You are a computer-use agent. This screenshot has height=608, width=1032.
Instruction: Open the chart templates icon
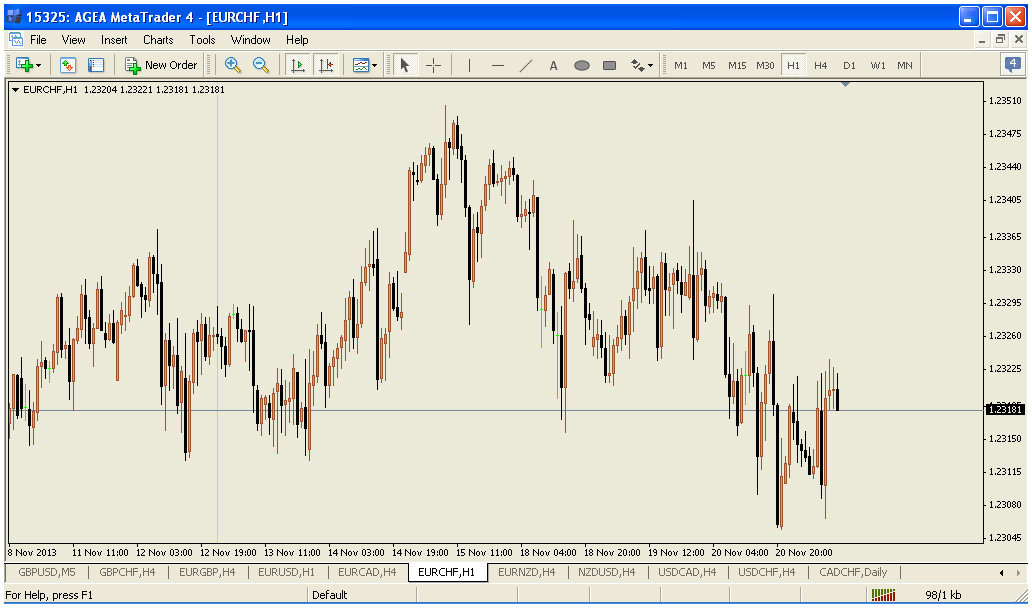pyautogui.click(x=361, y=65)
